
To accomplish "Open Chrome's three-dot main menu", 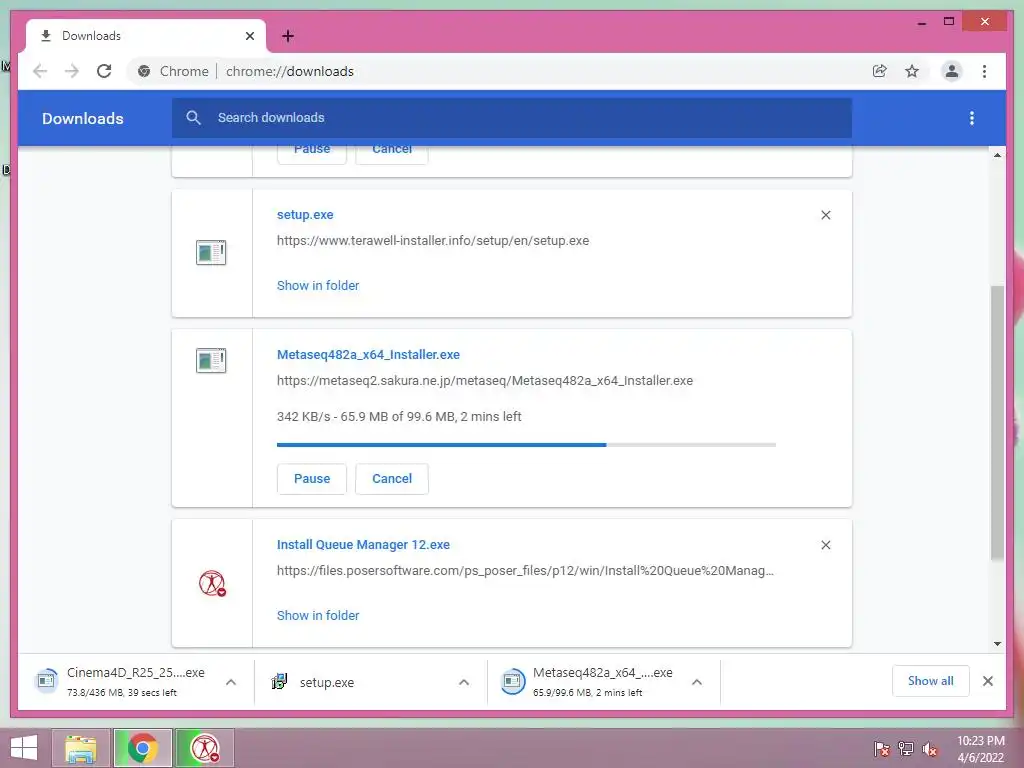I will tap(984, 71).
